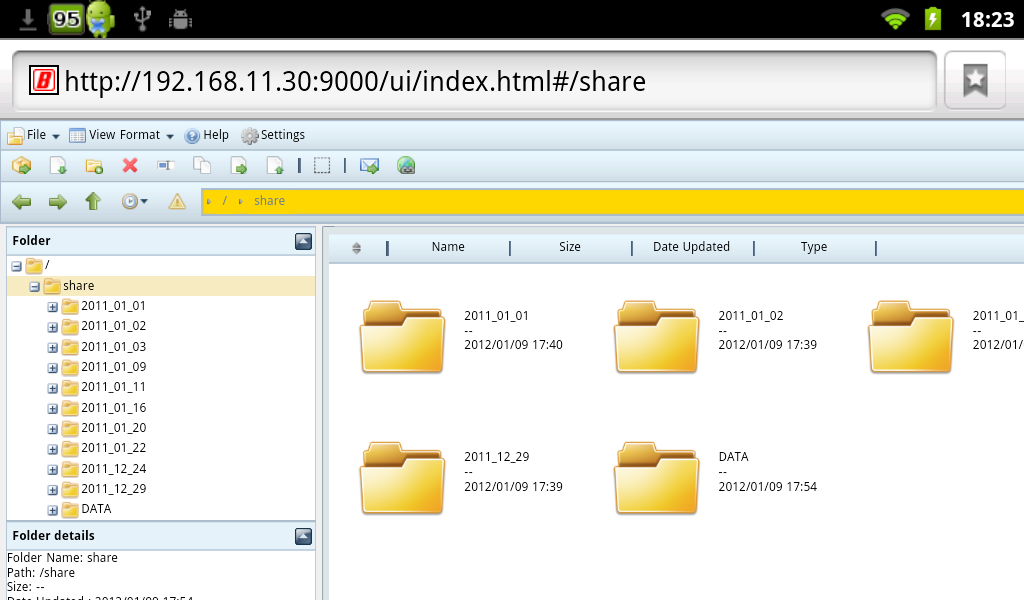Select 2011_12_24 in the folder tree
Viewport: 1024px width, 600px height.
114,469
